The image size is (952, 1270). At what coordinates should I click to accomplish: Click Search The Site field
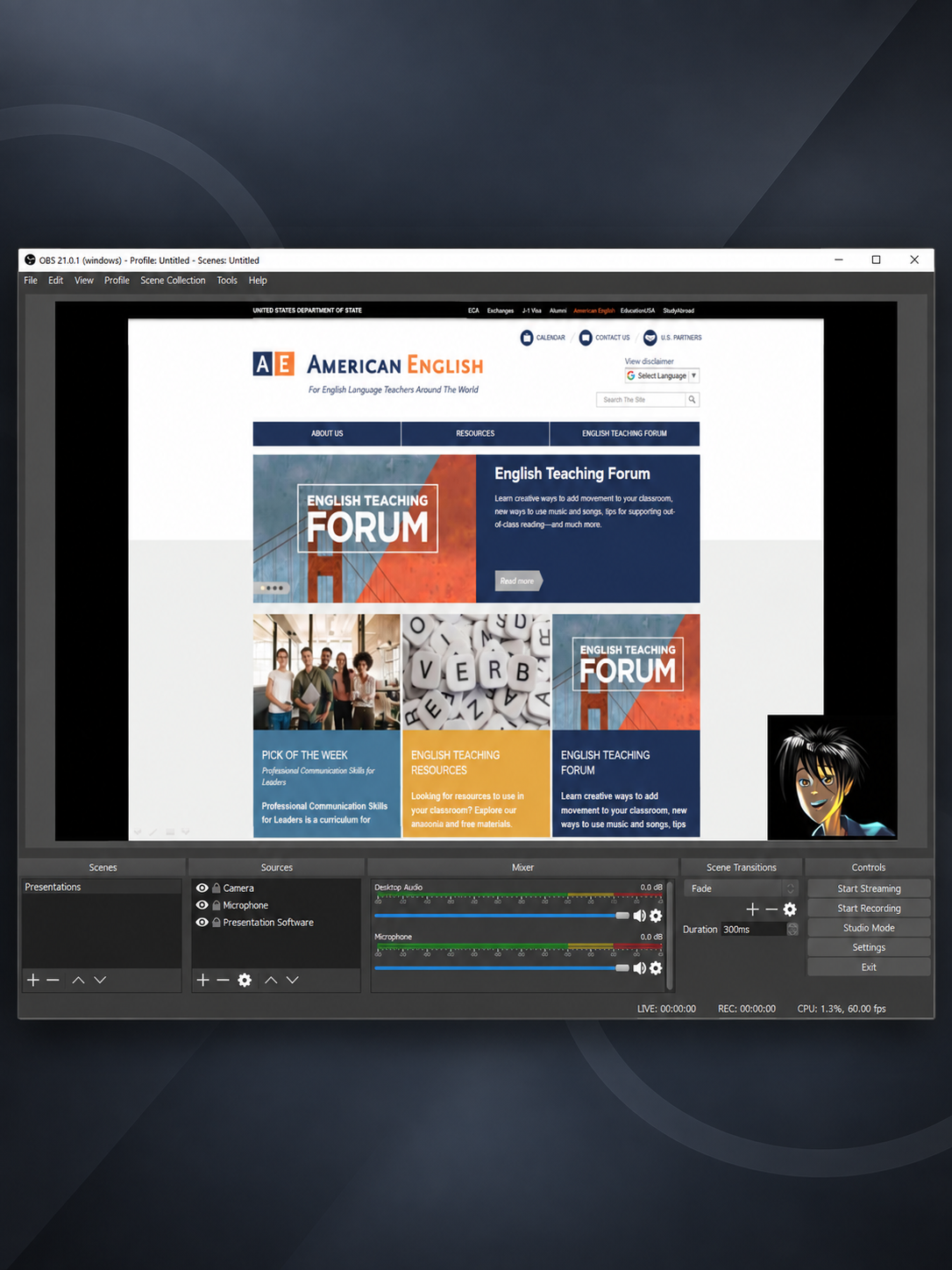coord(641,399)
